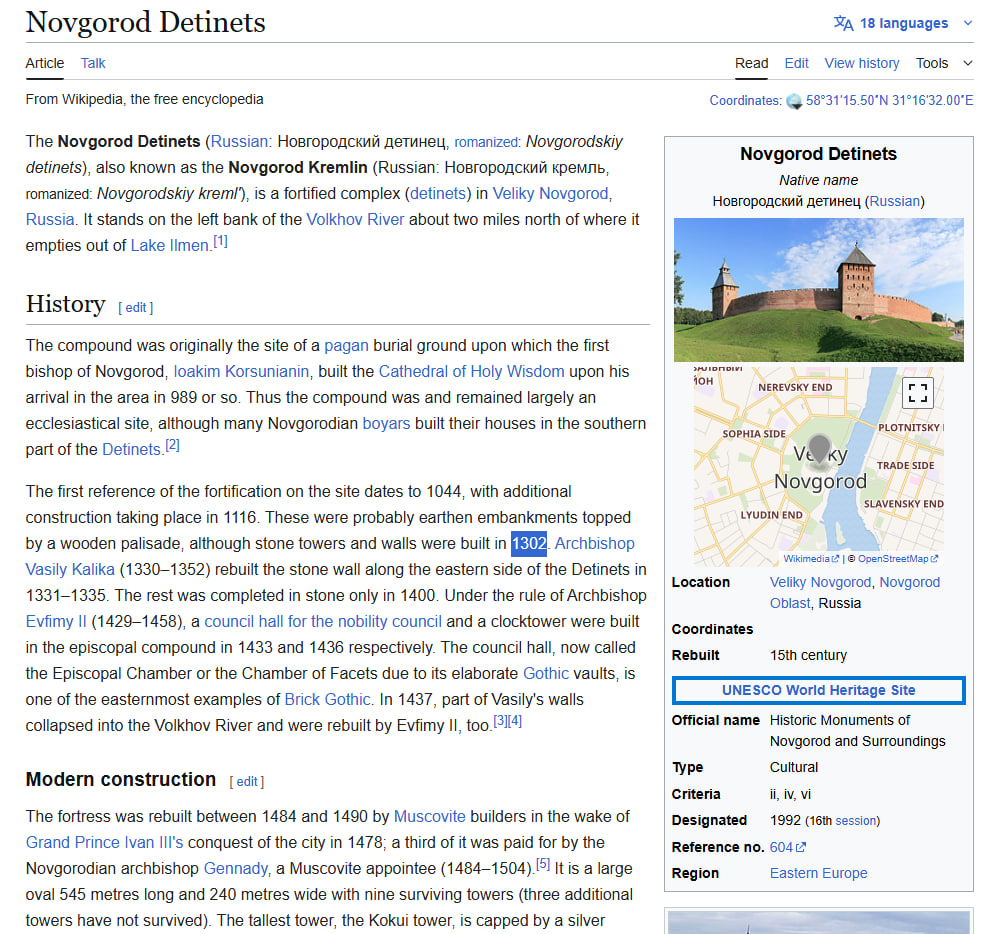986x934 pixels.
Task: Jump to footnote reference [3]
Action: tap(501, 721)
